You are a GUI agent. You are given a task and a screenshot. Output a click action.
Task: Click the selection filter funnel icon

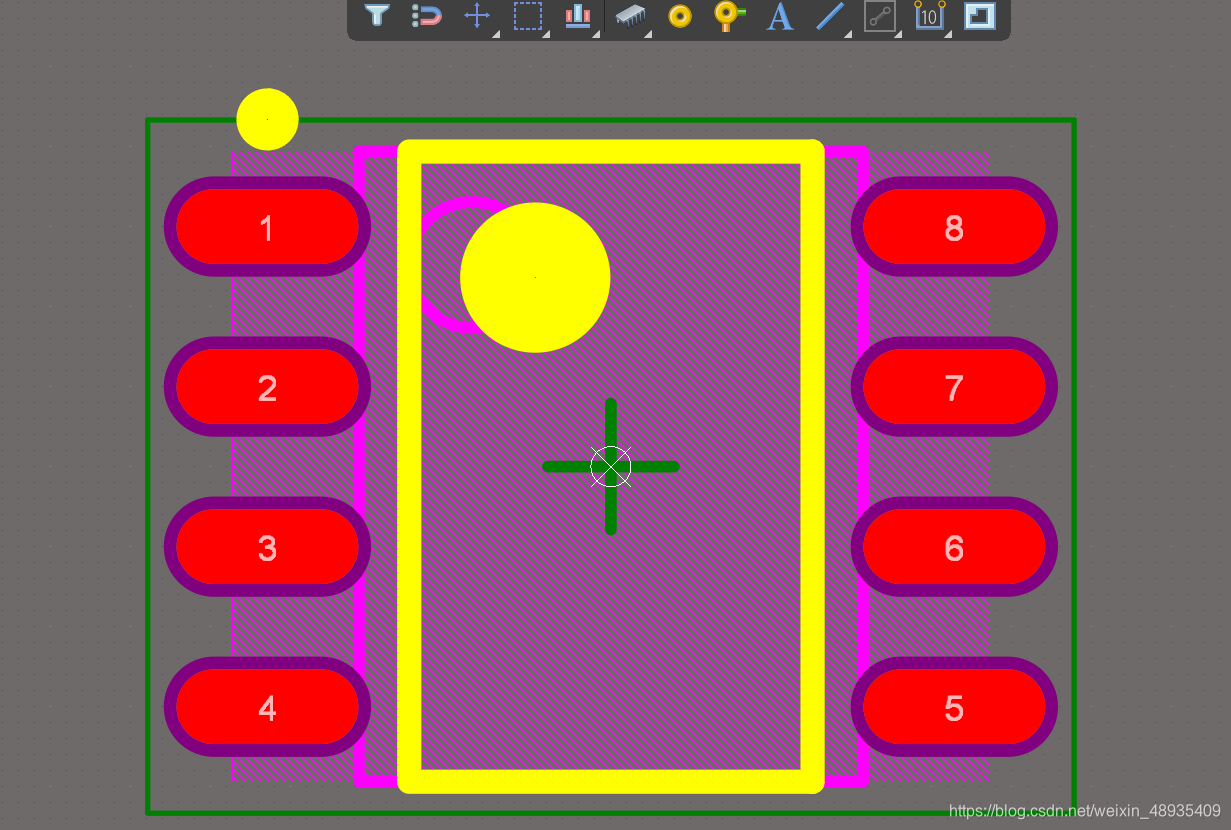click(377, 16)
